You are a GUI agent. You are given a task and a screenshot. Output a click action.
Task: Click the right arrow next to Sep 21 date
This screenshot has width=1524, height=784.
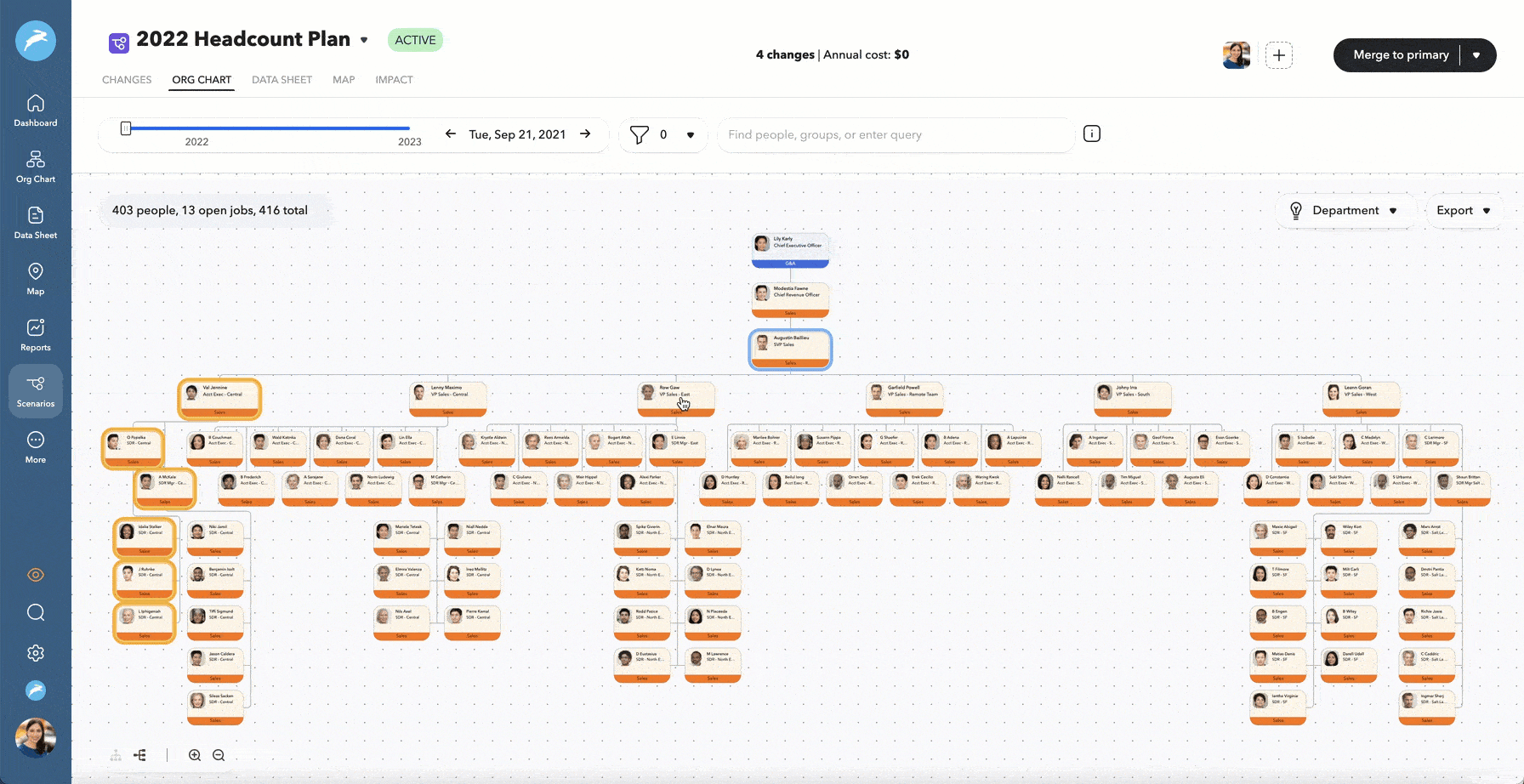coord(585,134)
